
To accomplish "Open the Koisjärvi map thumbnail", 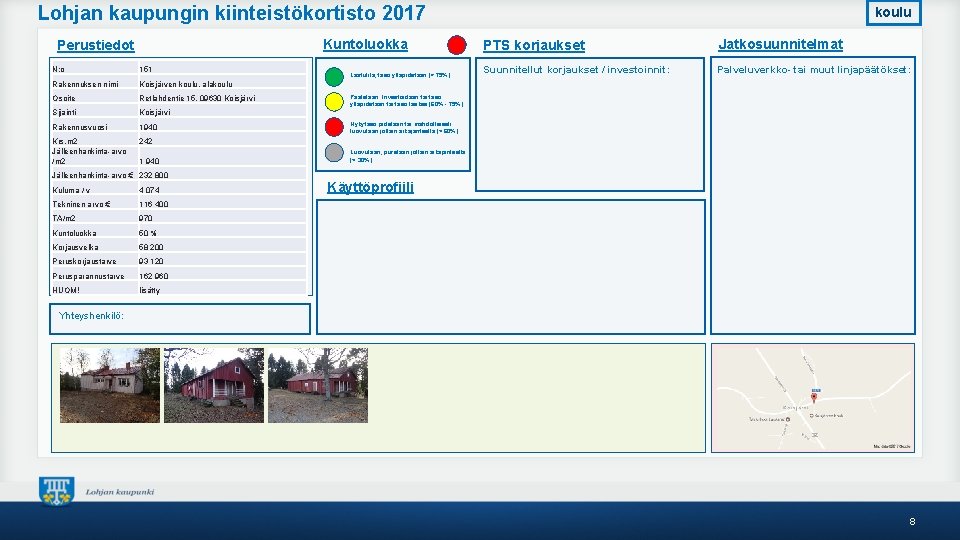I will [812, 398].
